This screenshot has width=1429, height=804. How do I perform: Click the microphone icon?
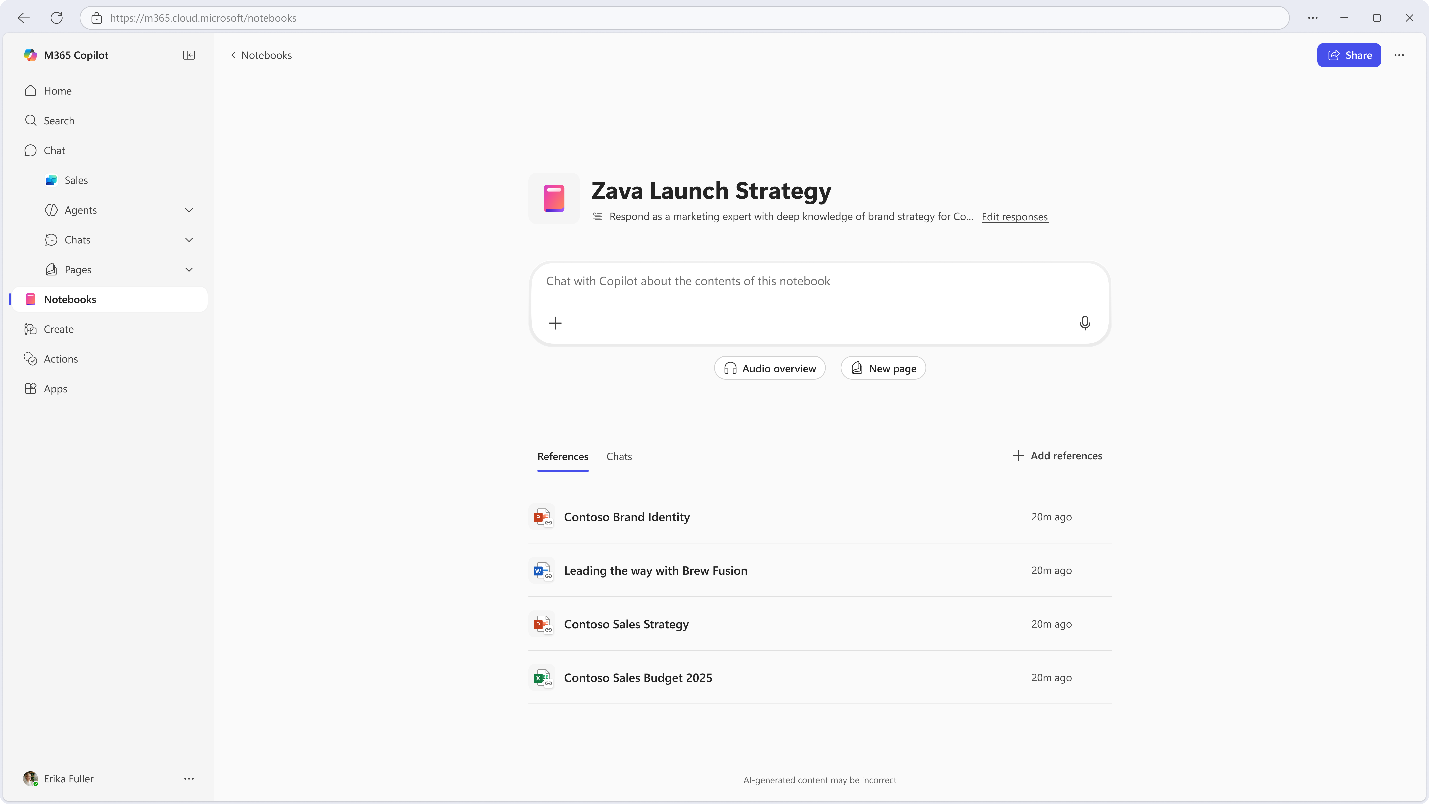(1085, 323)
